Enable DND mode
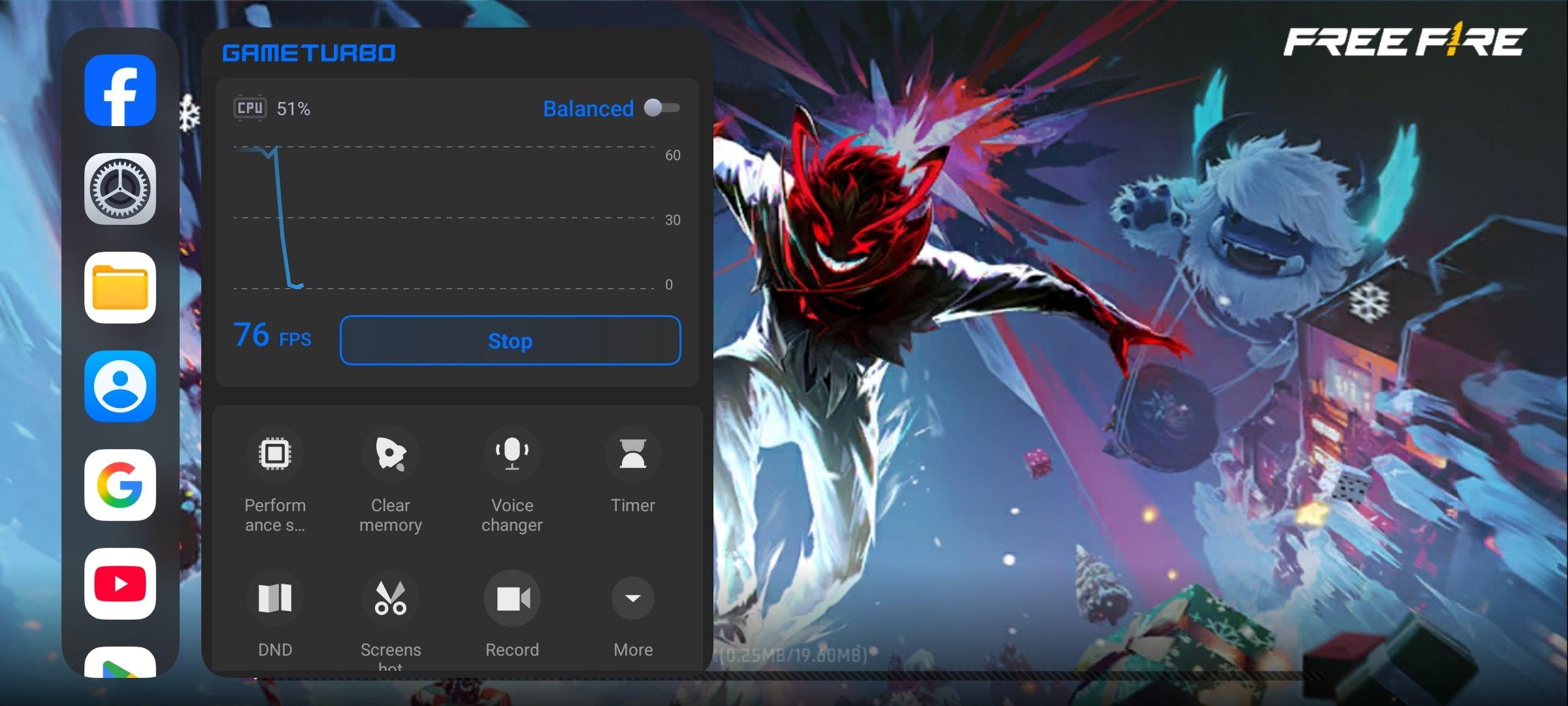This screenshot has width=1568, height=706. tap(274, 598)
